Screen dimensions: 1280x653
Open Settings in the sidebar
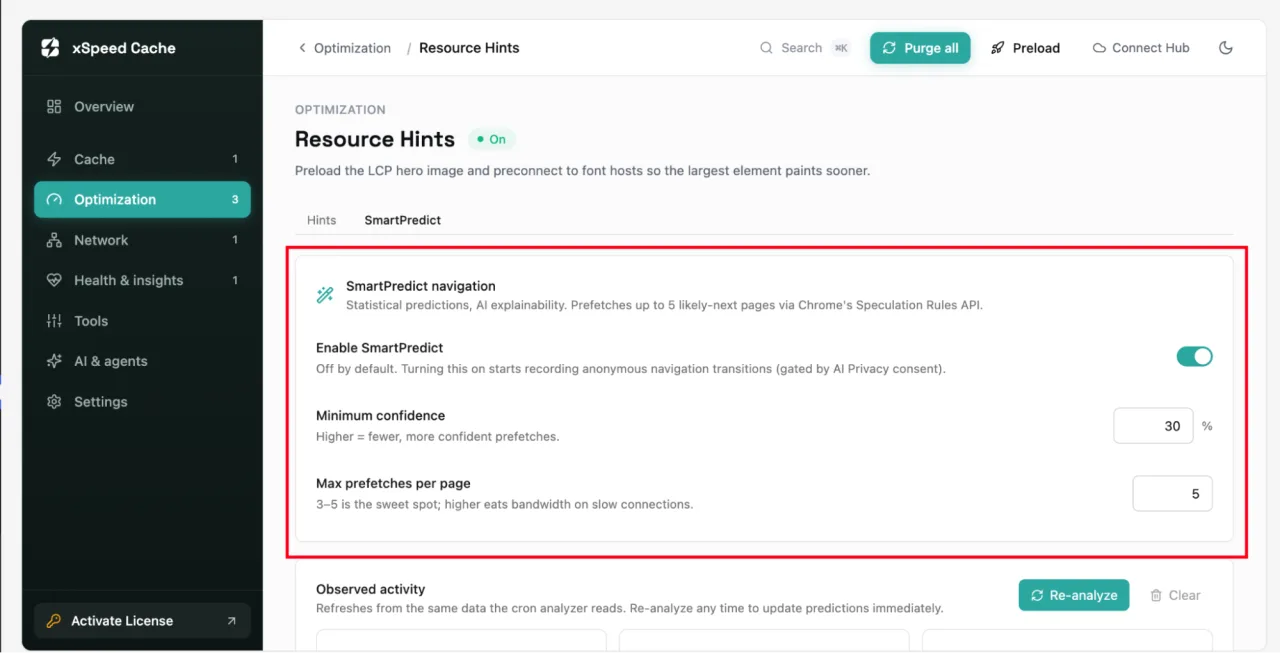pyautogui.click(x=142, y=402)
